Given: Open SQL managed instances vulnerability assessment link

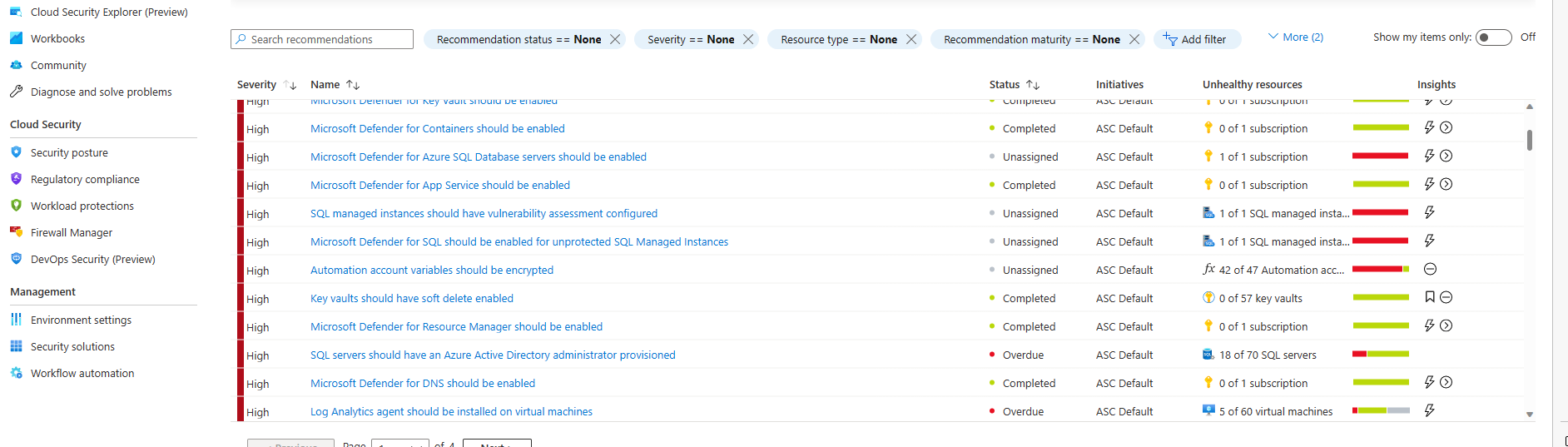Looking at the screenshot, I should 484,213.
